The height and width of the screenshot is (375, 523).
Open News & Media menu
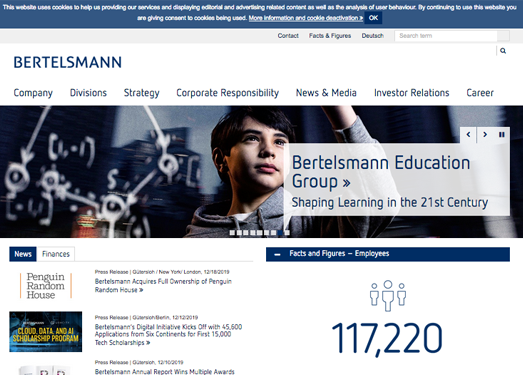click(326, 93)
